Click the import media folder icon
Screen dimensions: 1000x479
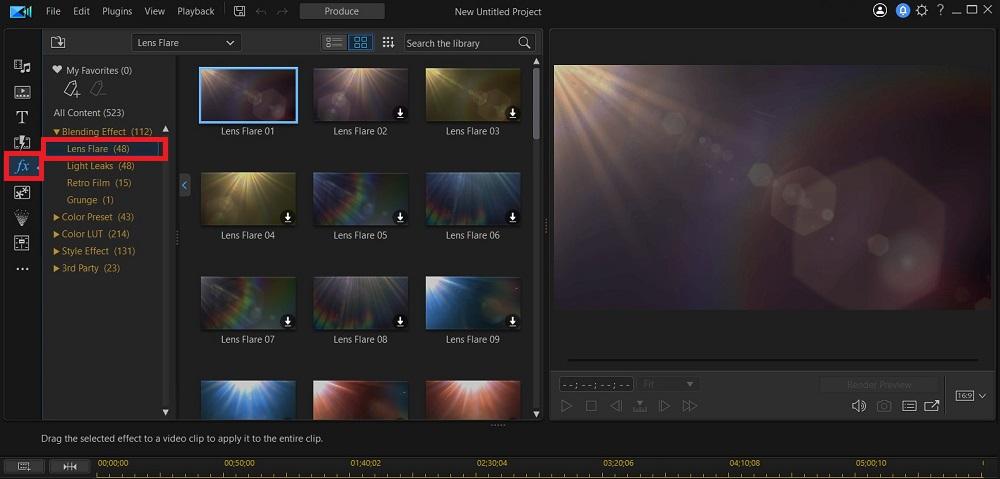coord(58,42)
